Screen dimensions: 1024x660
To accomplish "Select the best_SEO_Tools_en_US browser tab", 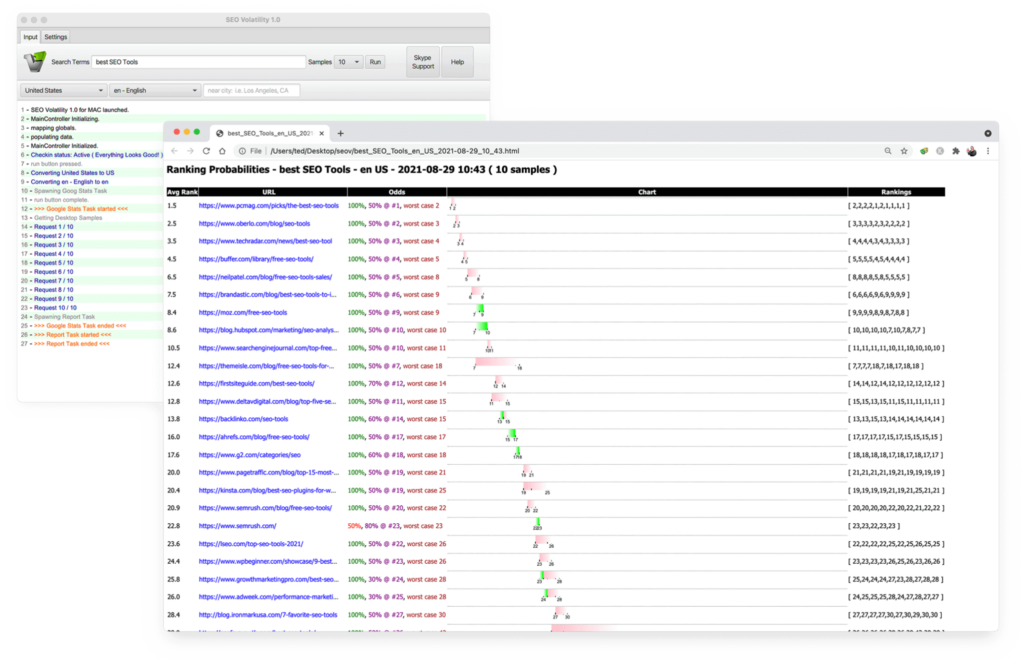I will coord(270,133).
